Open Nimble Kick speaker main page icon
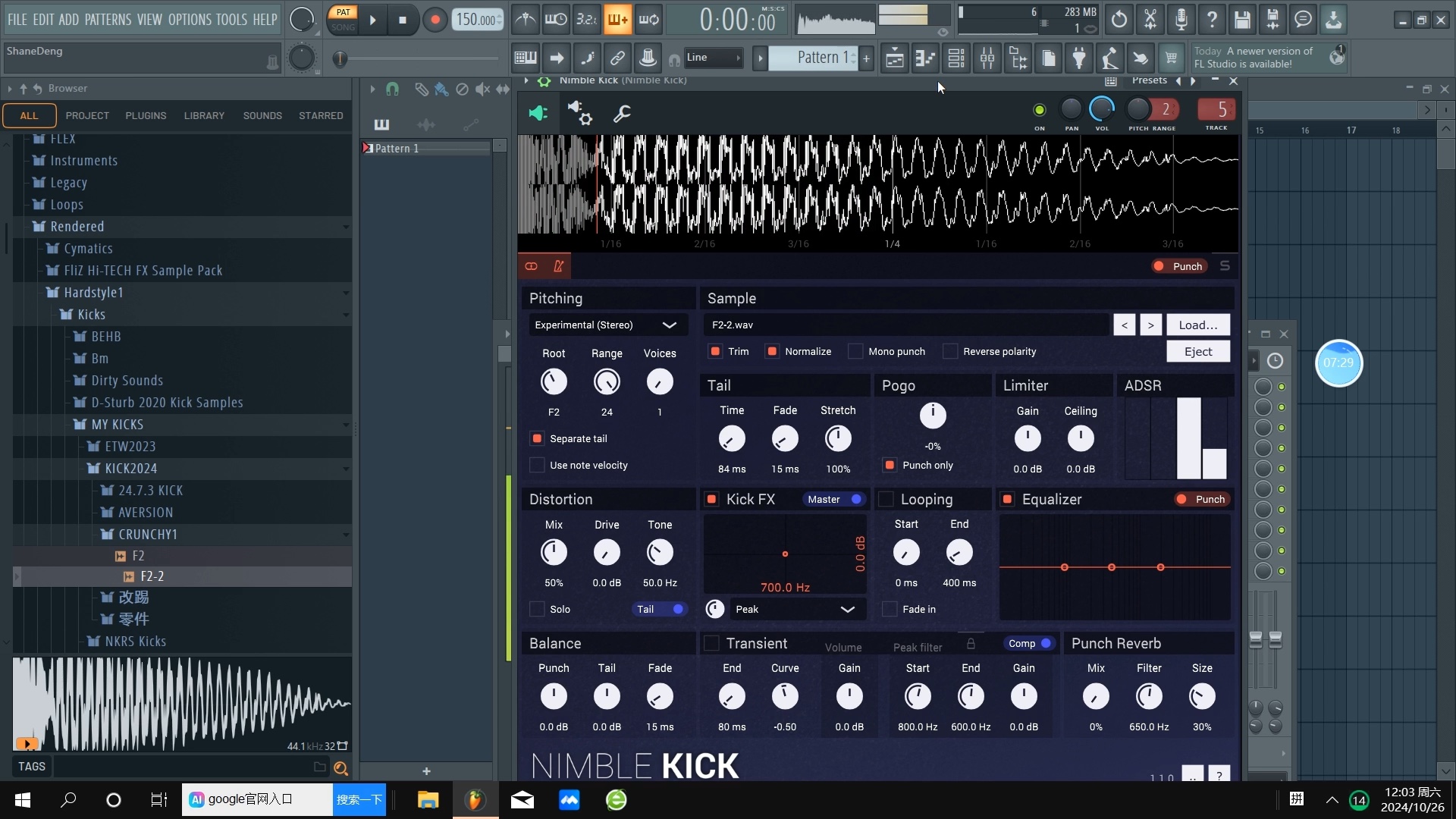The height and width of the screenshot is (819, 1456). pyautogui.click(x=538, y=114)
